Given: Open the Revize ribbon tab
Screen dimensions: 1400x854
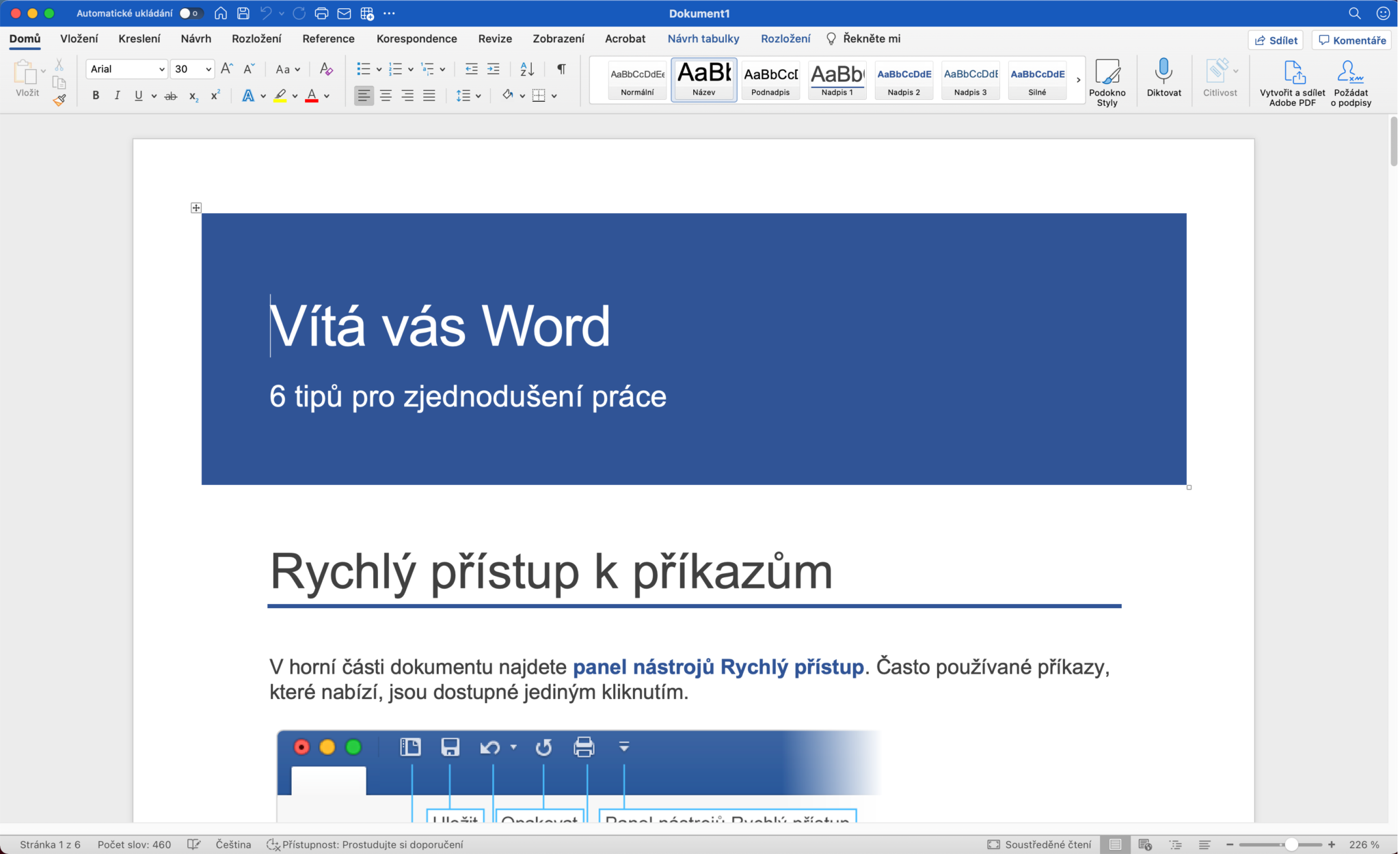Looking at the screenshot, I should click(494, 39).
